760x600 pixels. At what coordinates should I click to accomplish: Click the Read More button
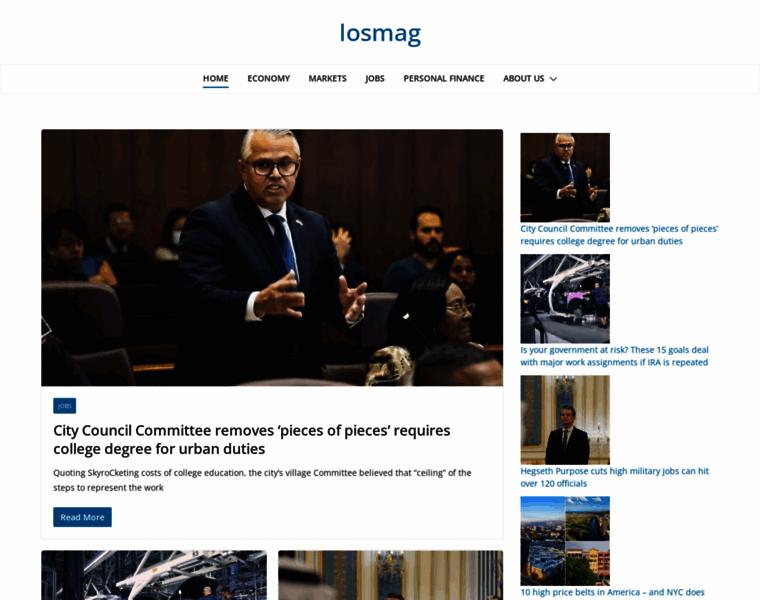(x=82, y=517)
